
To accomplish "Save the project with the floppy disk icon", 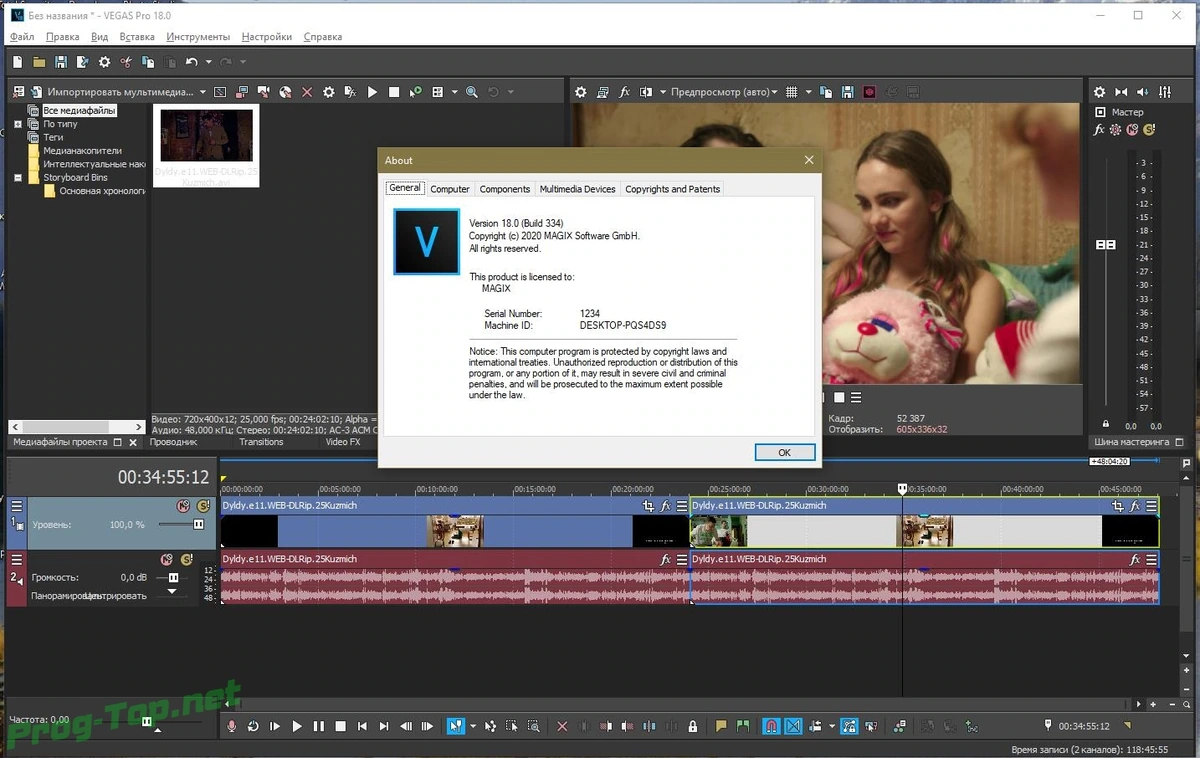I will pos(61,62).
